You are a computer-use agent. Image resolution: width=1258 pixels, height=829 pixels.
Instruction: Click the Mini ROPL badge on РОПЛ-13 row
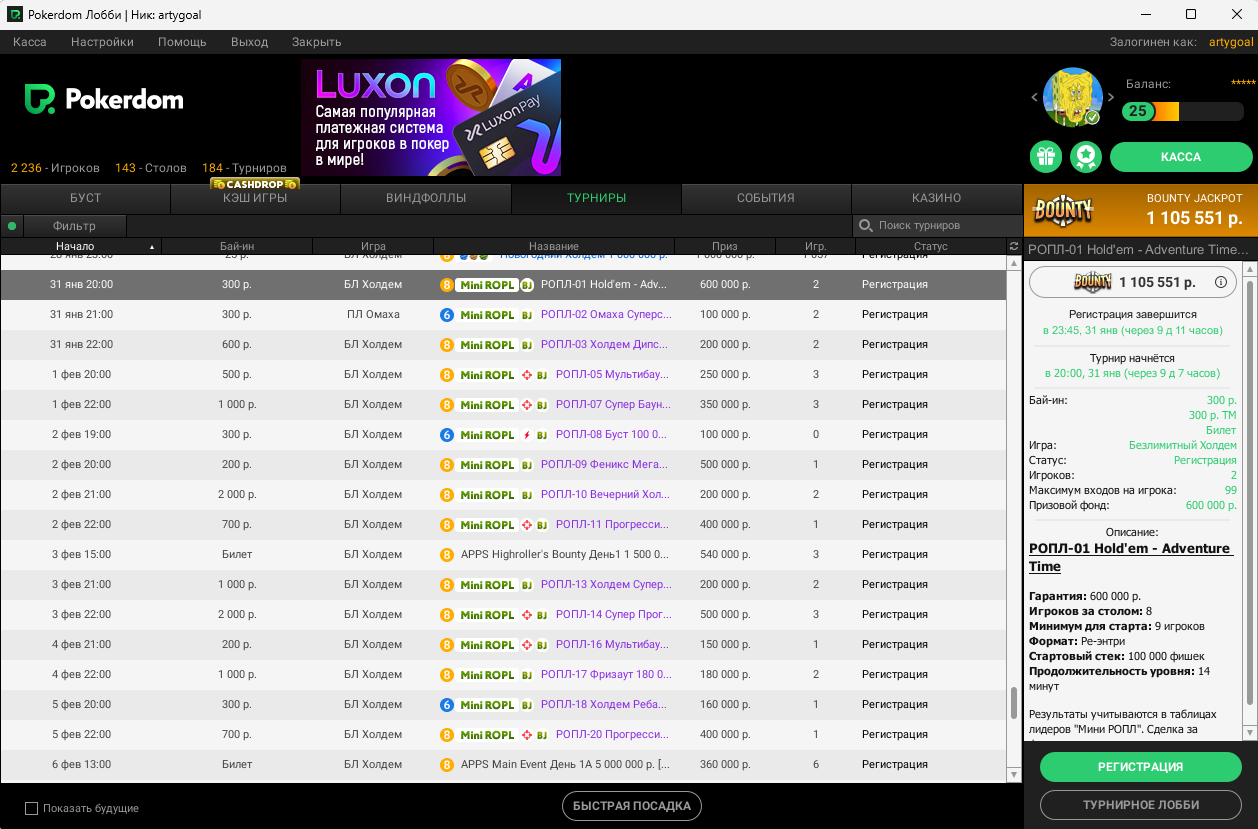coord(487,585)
